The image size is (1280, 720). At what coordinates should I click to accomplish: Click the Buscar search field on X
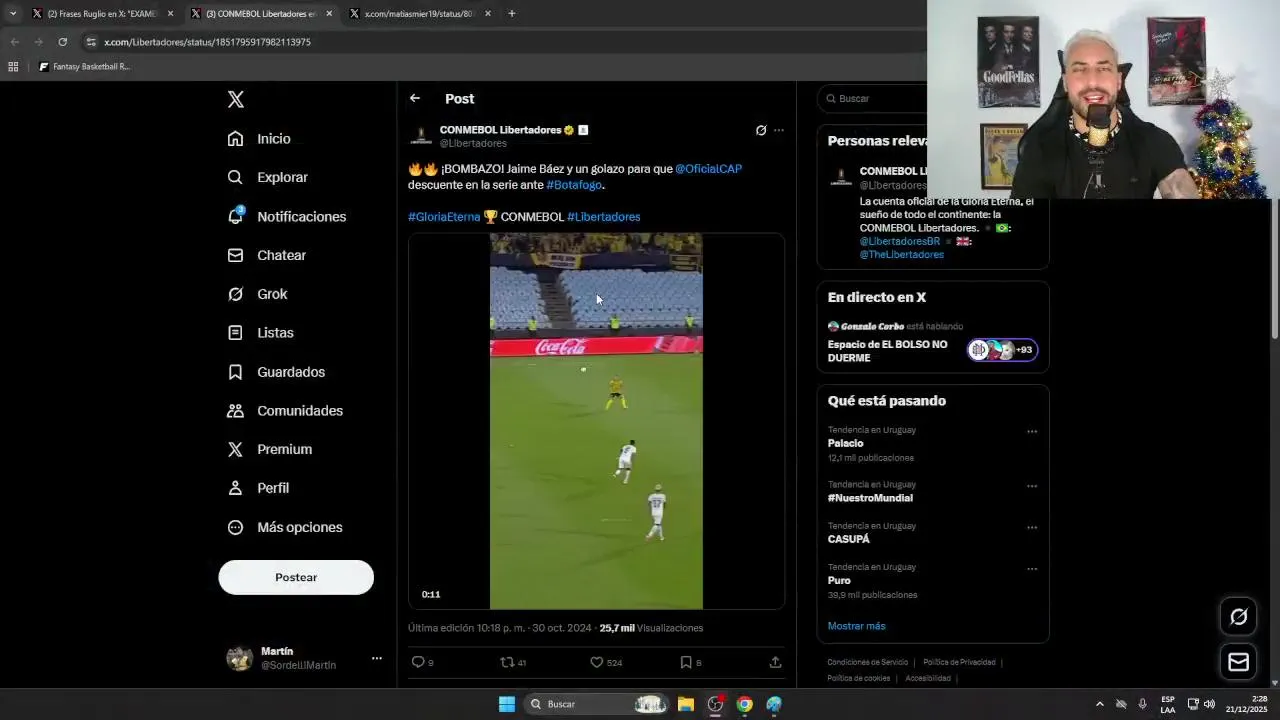[872, 98]
